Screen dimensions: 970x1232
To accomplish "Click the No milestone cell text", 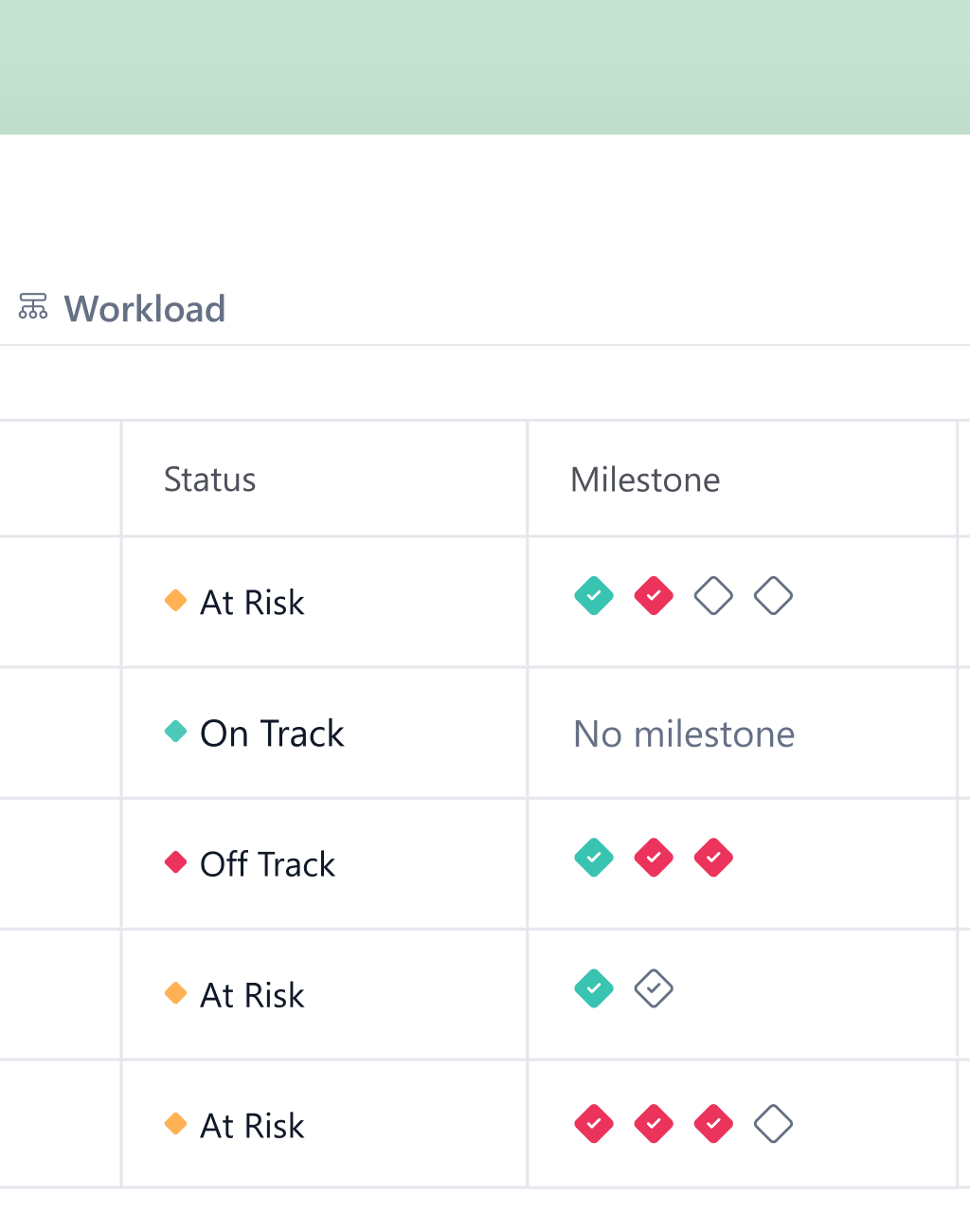I will click(x=684, y=734).
